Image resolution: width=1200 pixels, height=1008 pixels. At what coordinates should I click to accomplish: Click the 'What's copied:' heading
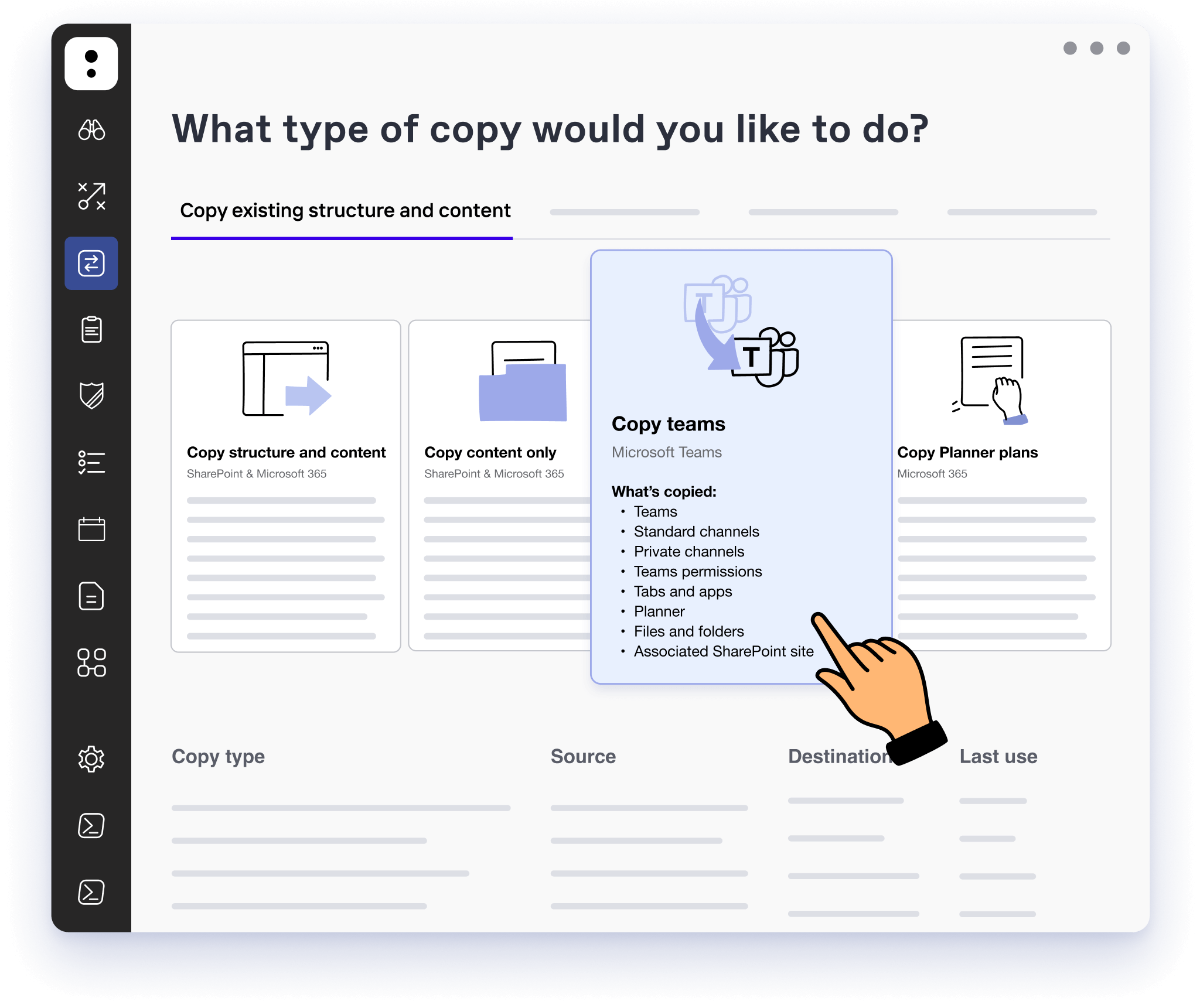tap(664, 491)
